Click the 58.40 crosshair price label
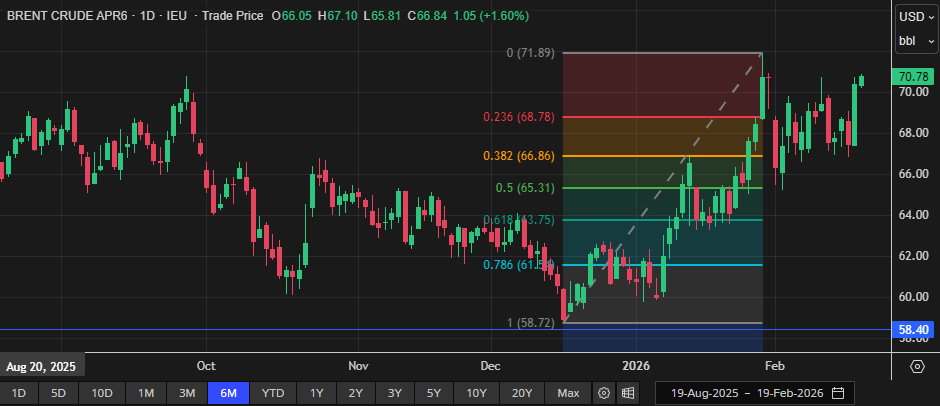Viewport: 940px width, 406px height. pyautogui.click(x=915, y=329)
